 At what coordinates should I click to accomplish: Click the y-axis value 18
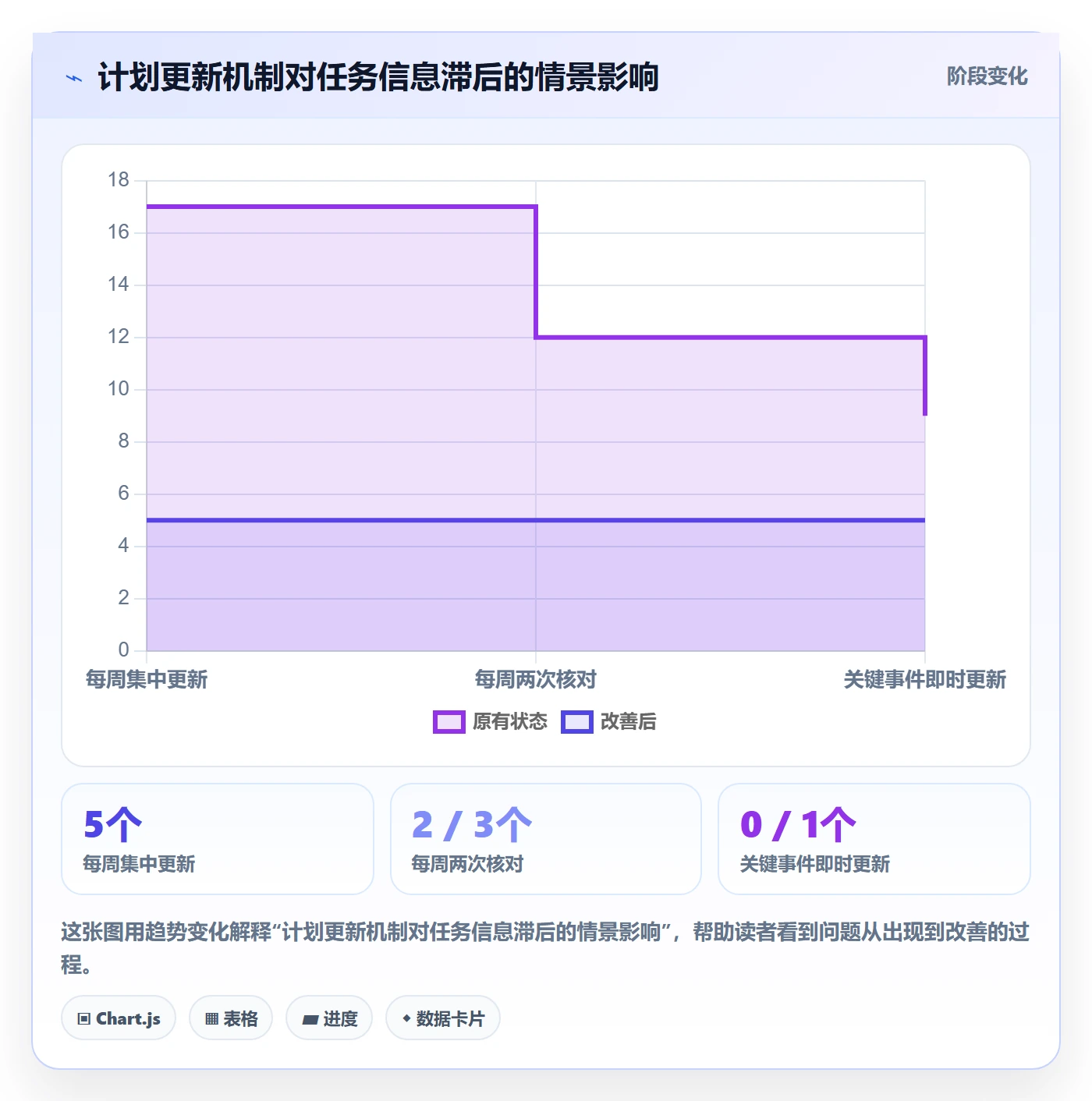(119, 180)
